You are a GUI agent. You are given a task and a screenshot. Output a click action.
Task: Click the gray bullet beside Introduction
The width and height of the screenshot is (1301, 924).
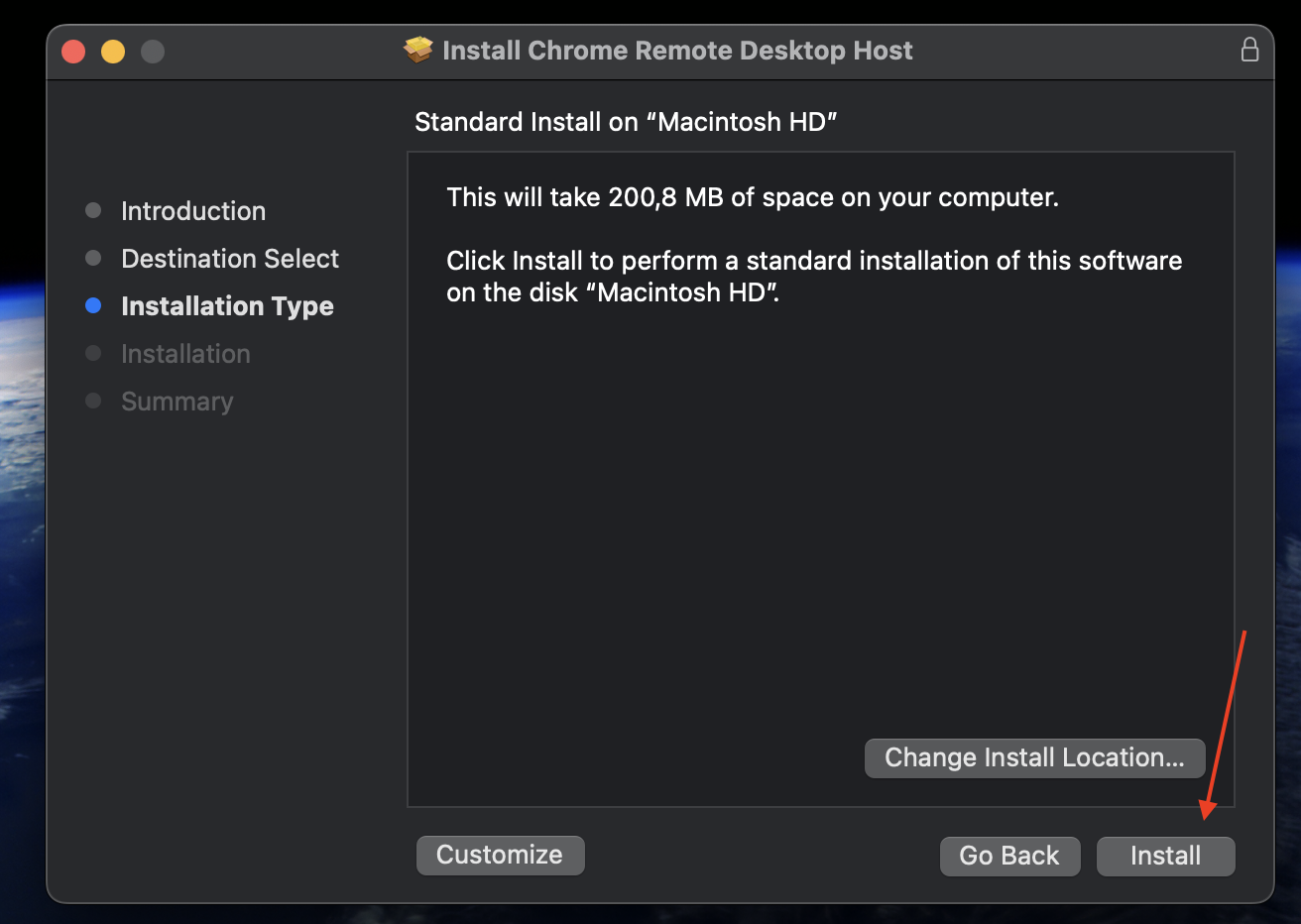[x=93, y=210]
